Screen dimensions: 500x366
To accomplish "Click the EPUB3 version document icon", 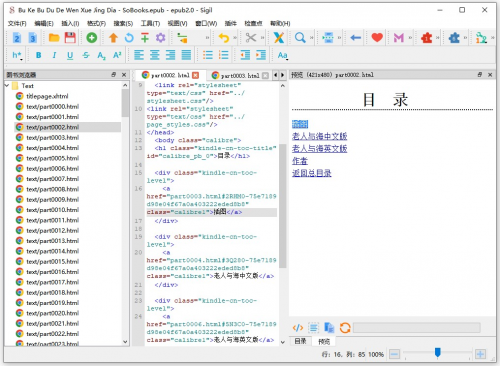I will [x=32, y=38].
